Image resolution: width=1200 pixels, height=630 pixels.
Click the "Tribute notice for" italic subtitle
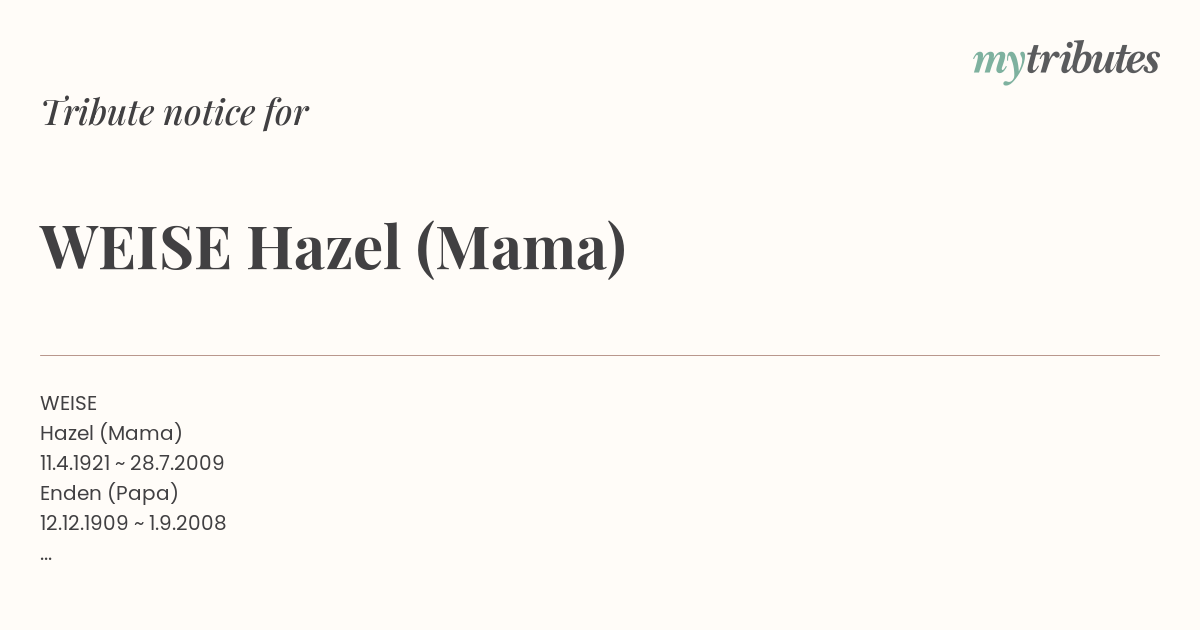point(175,112)
